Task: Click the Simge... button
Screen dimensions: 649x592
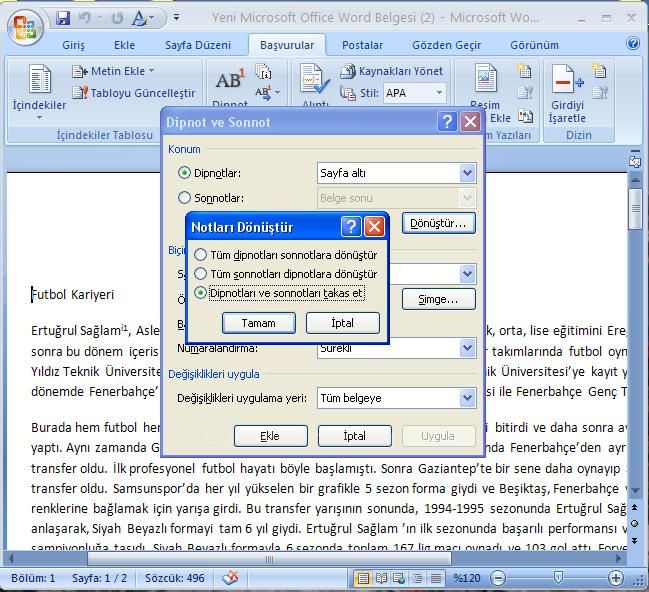Action: (438, 299)
